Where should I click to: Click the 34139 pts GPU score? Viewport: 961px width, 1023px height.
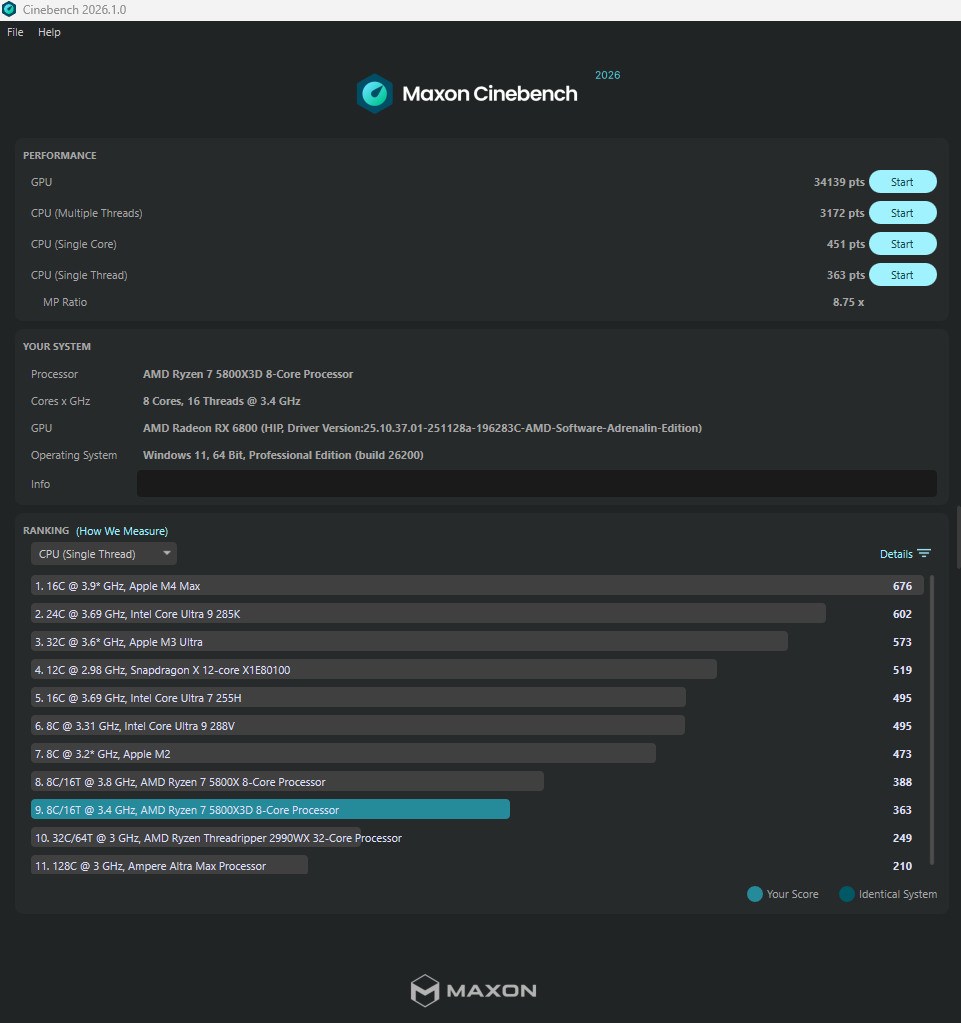click(839, 182)
